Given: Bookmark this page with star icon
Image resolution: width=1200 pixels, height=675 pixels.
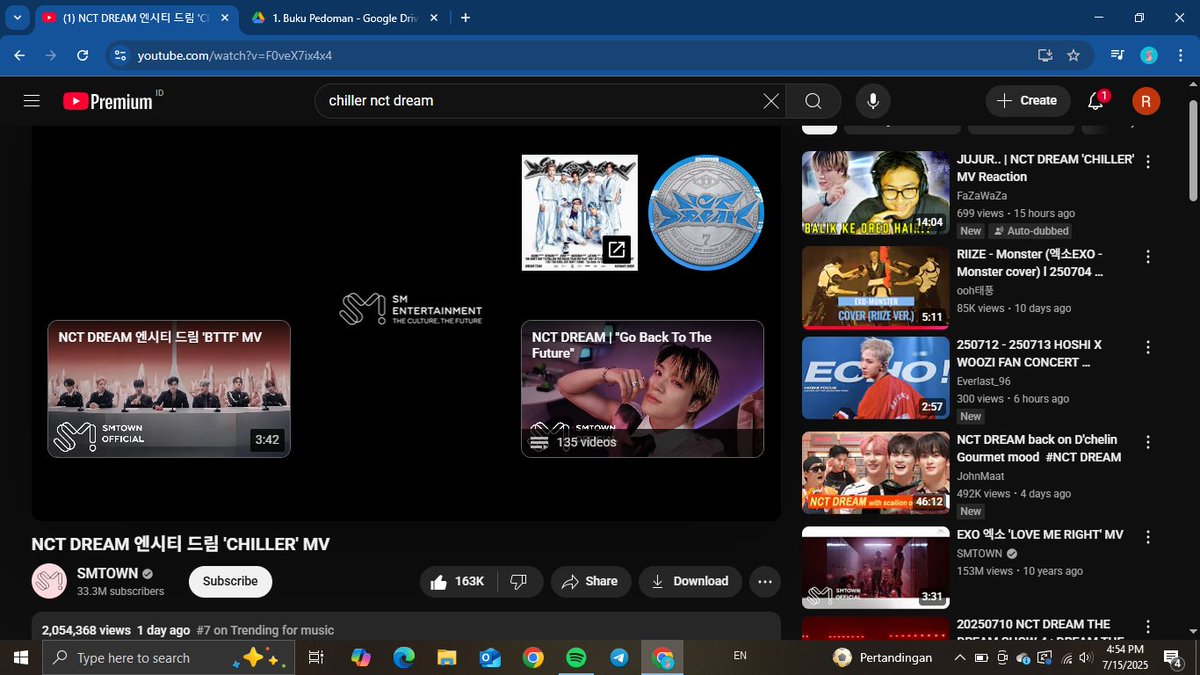Looking at the screenshot, I should (1073, 55).
